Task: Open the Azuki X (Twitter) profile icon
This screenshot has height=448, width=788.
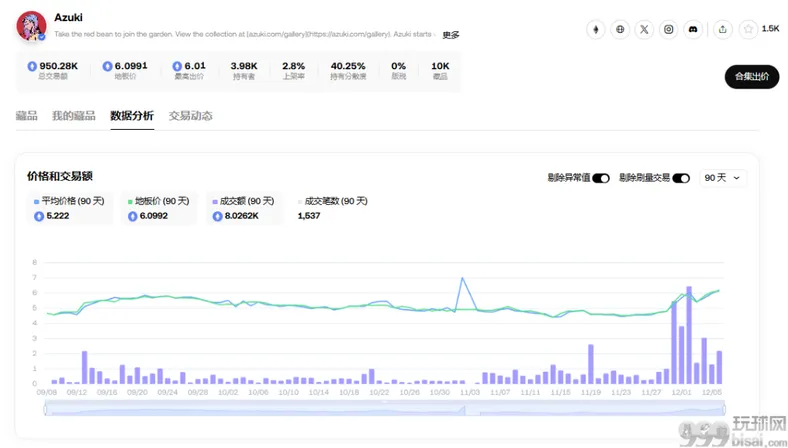Action: (644, 29)
